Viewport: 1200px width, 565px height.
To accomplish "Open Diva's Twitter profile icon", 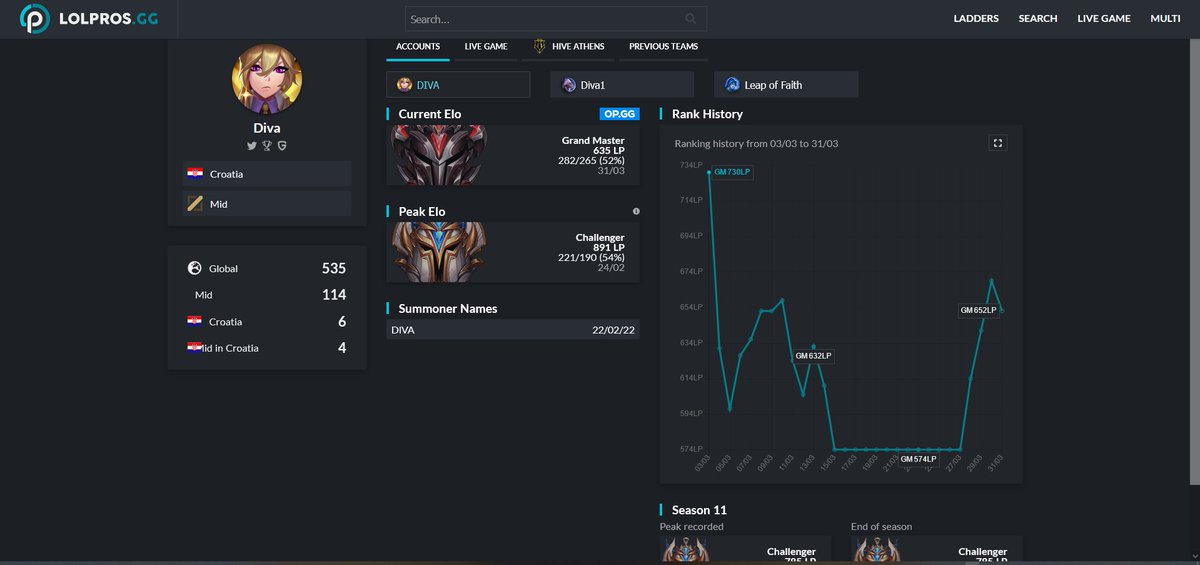I will click(x=252, y=146).
